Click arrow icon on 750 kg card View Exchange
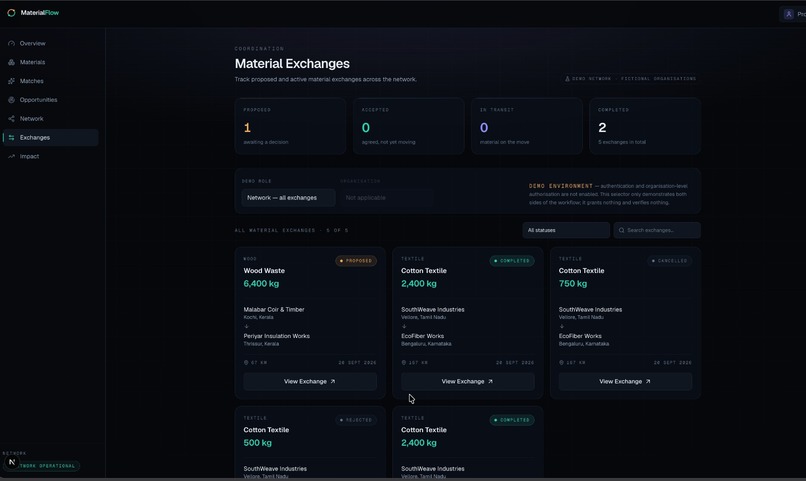 pyautogui.click(x=648, y=381)
